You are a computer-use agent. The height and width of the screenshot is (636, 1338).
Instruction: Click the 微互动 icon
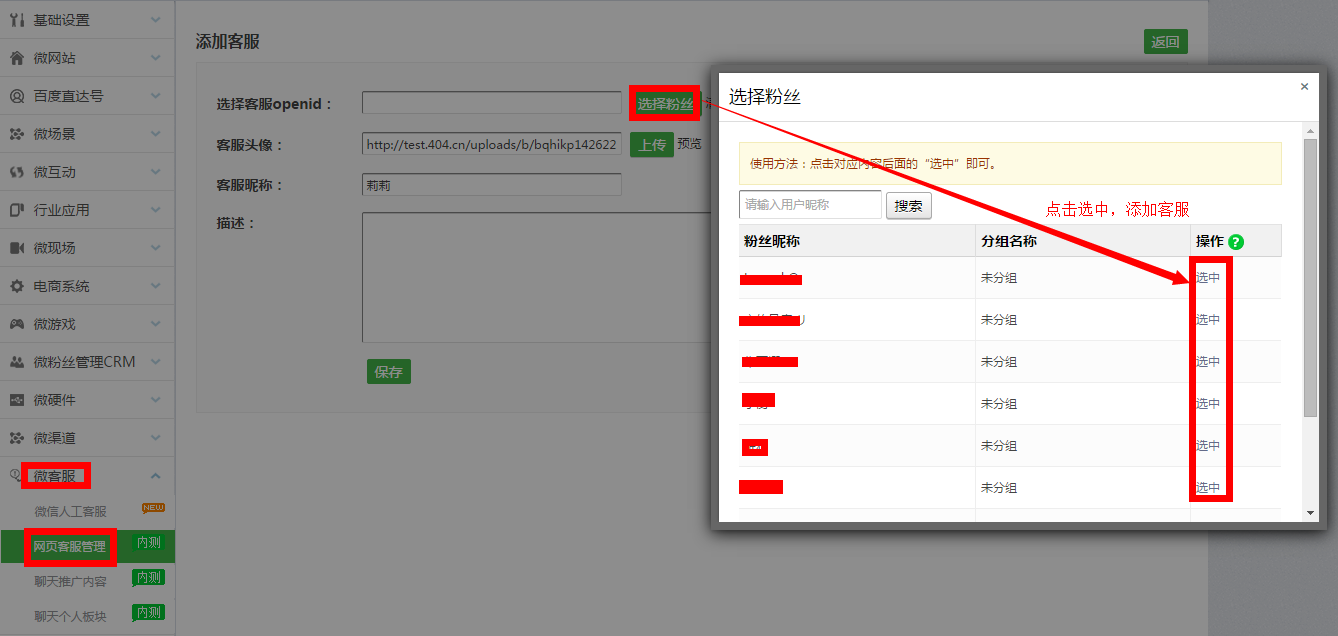(16, 172)
